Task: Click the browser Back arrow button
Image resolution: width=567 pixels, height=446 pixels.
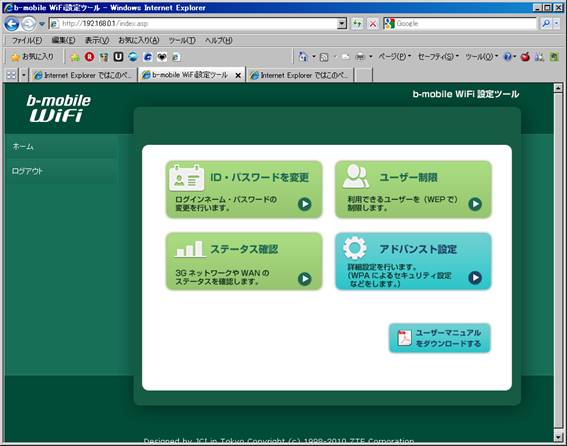Action: pyautogui.click(x=11, y=24)
